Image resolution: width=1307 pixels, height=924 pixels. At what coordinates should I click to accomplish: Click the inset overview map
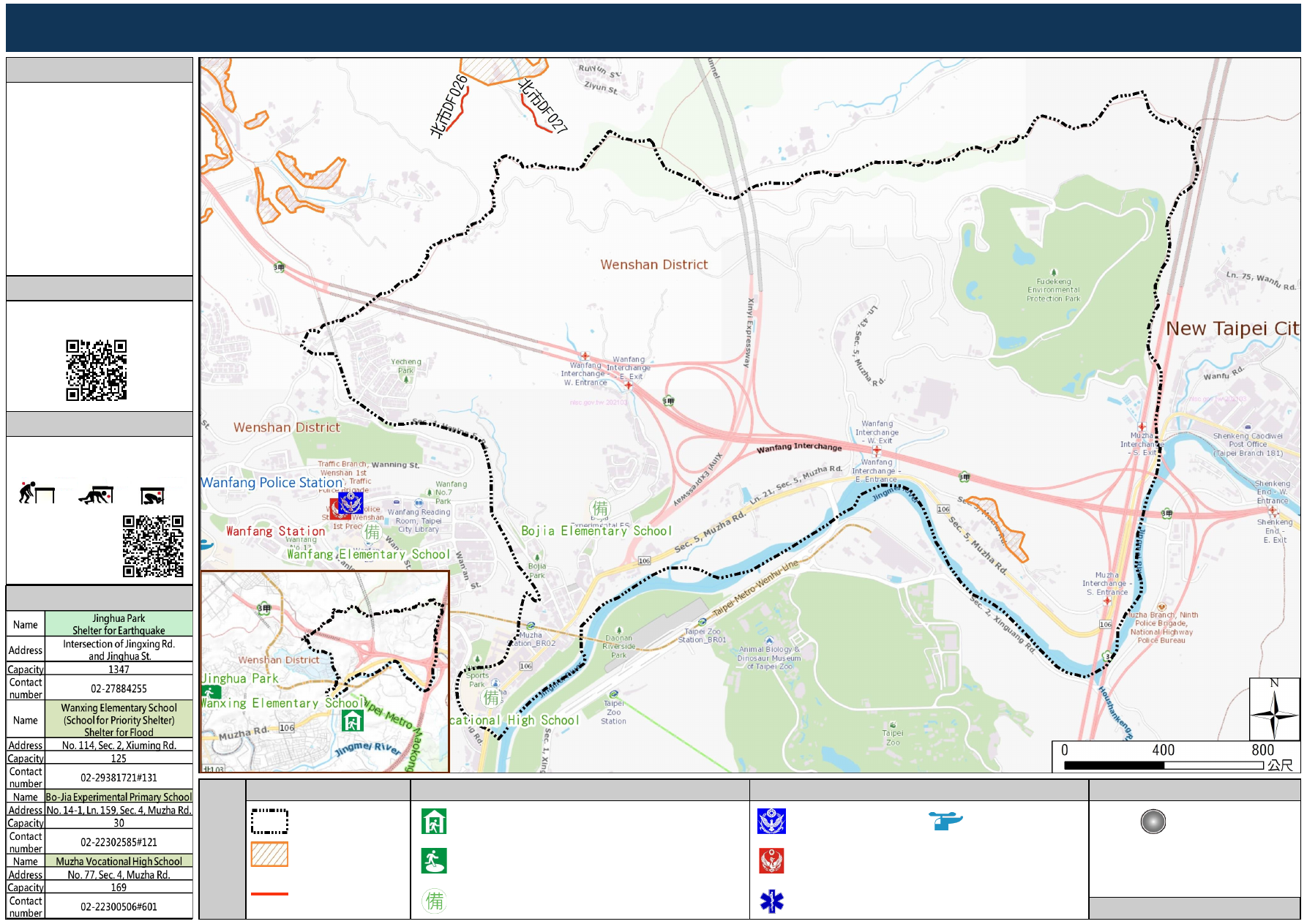coord(325,672)
